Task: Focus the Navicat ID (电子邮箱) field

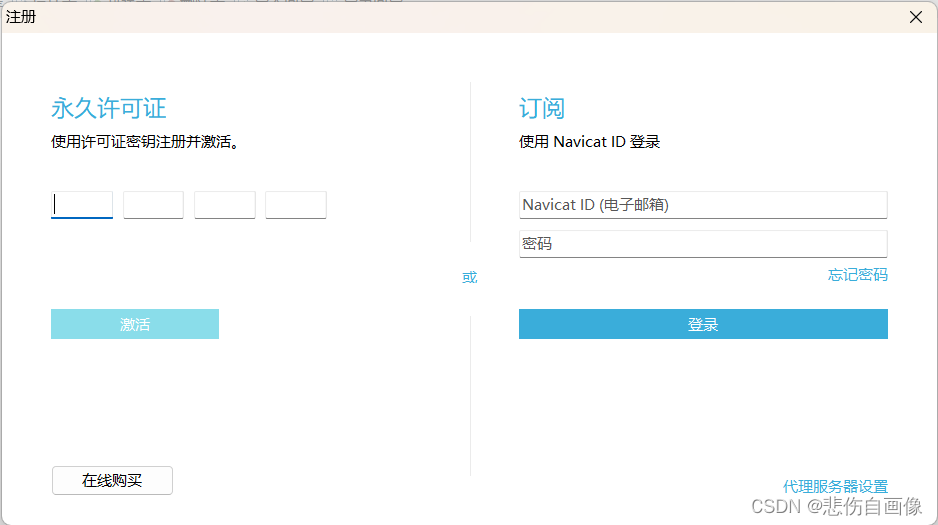Action: tap(703, 205)
